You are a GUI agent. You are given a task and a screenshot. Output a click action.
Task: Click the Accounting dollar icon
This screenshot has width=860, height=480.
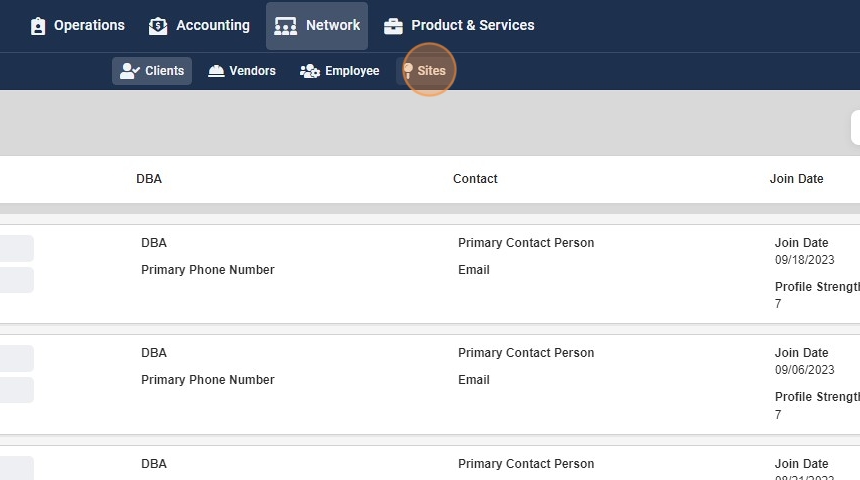tap(158, 26)
